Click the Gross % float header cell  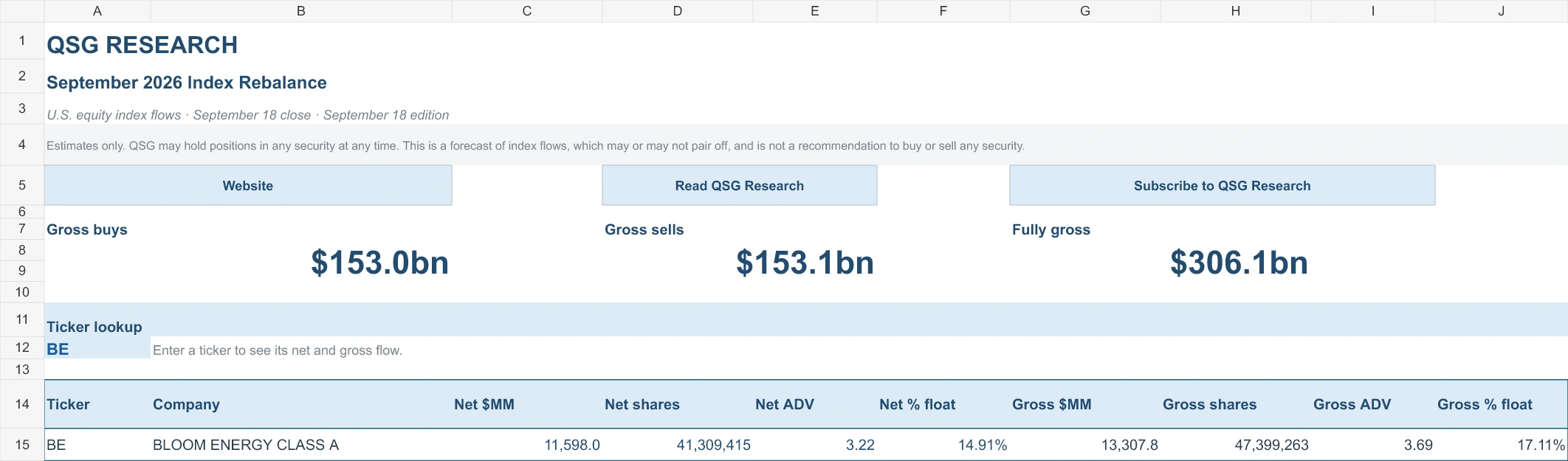(x=1502, y=404)
